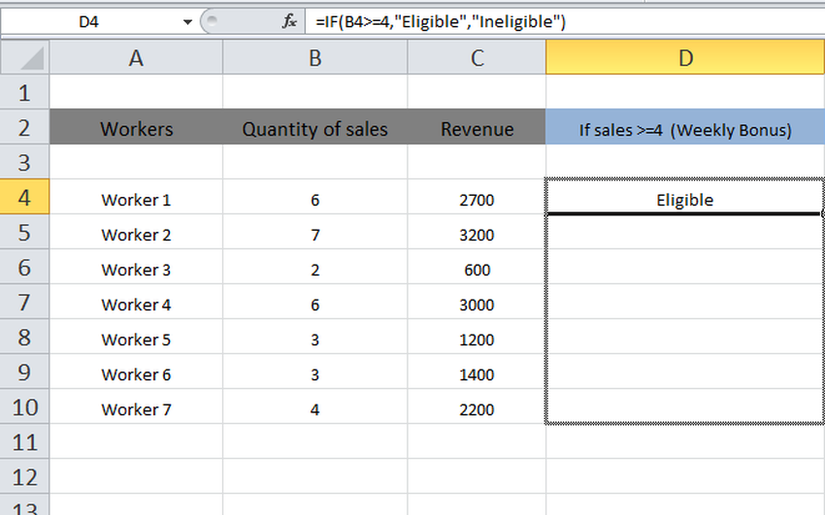Click the cell containing Eligible

[x=685, y=199]
